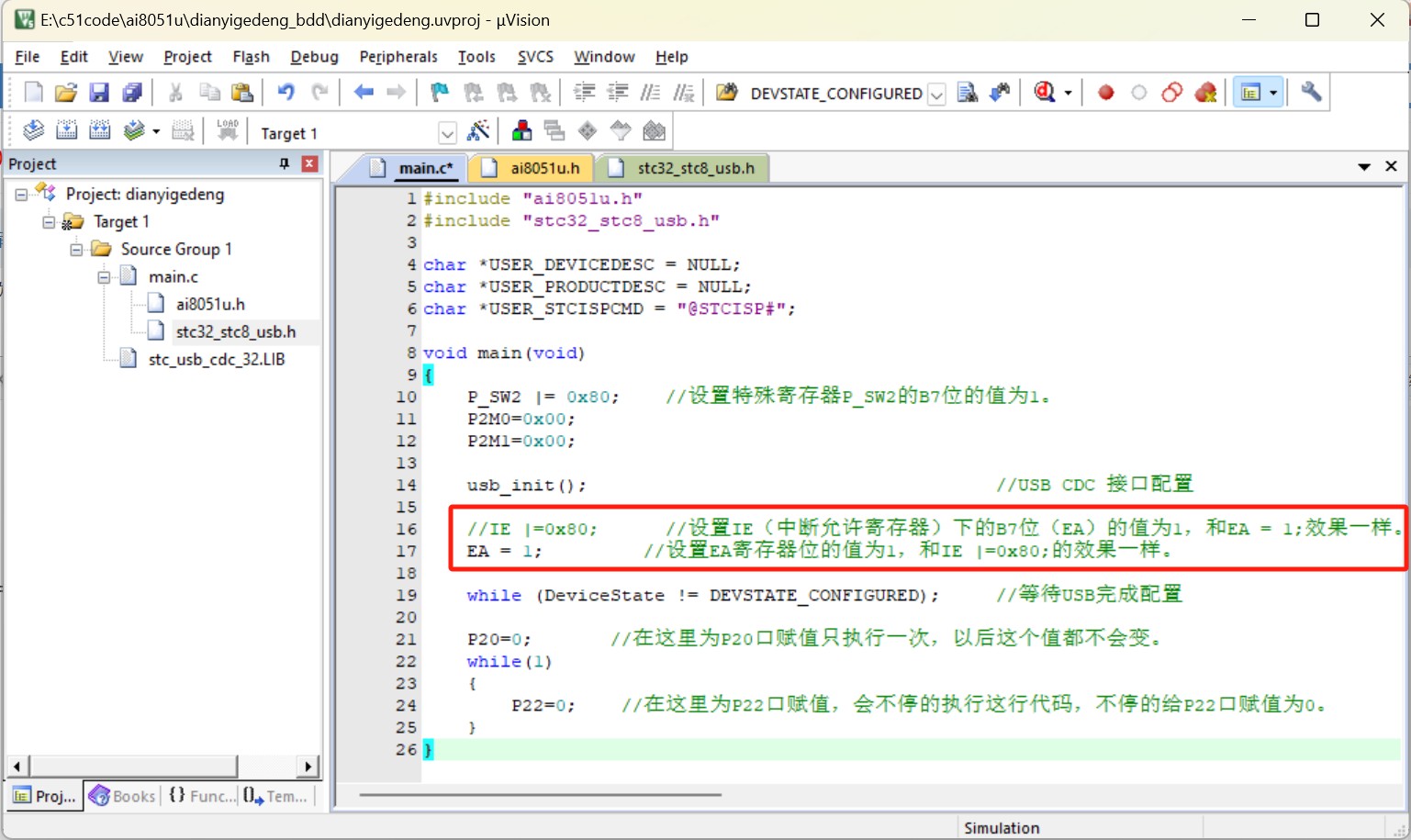Save all files icon
The height and width of the screenshot is (840, 1411).
click(x=132, y=92)
